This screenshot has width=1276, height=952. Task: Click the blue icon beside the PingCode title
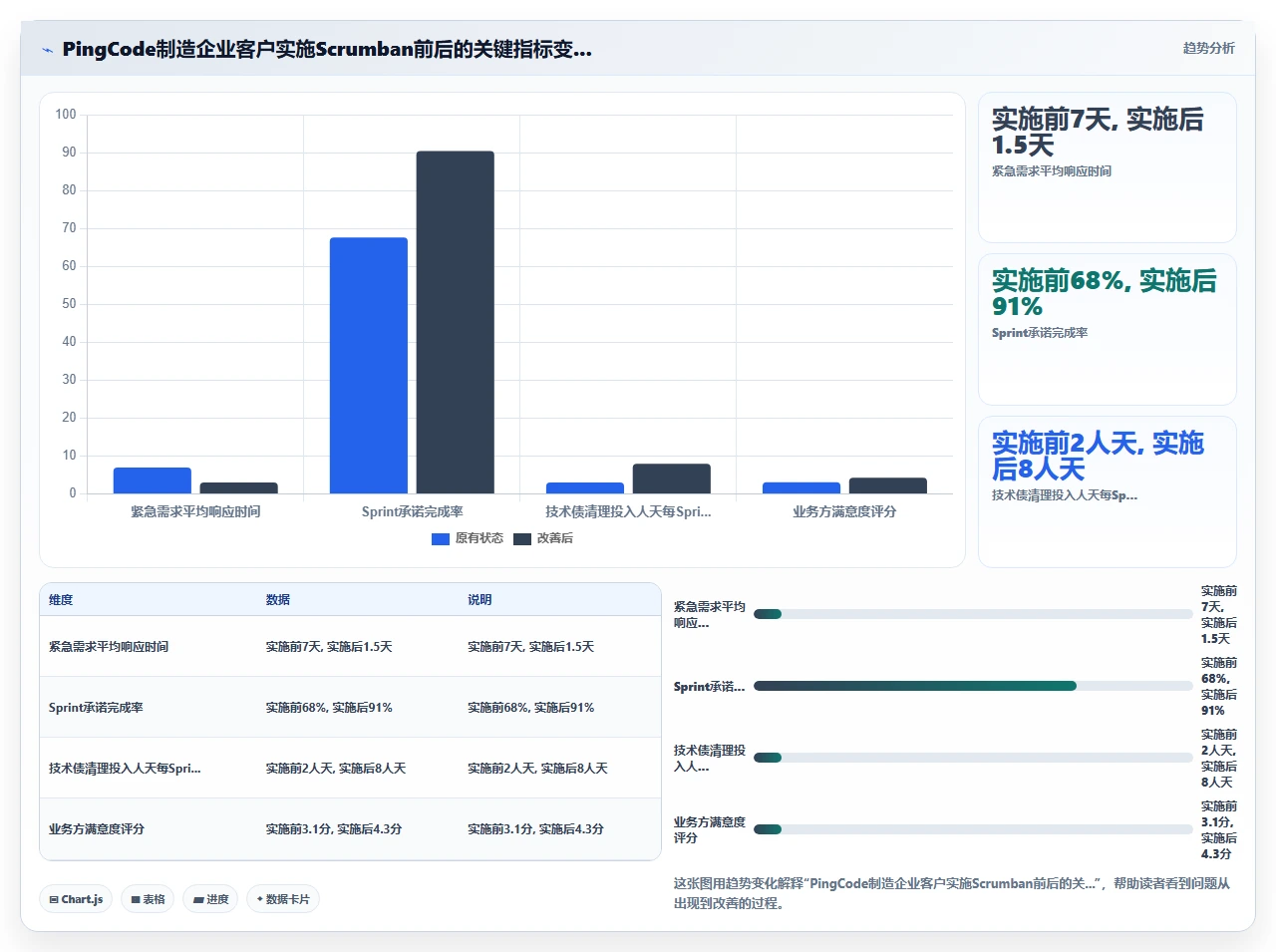click(x=47, y=50)
